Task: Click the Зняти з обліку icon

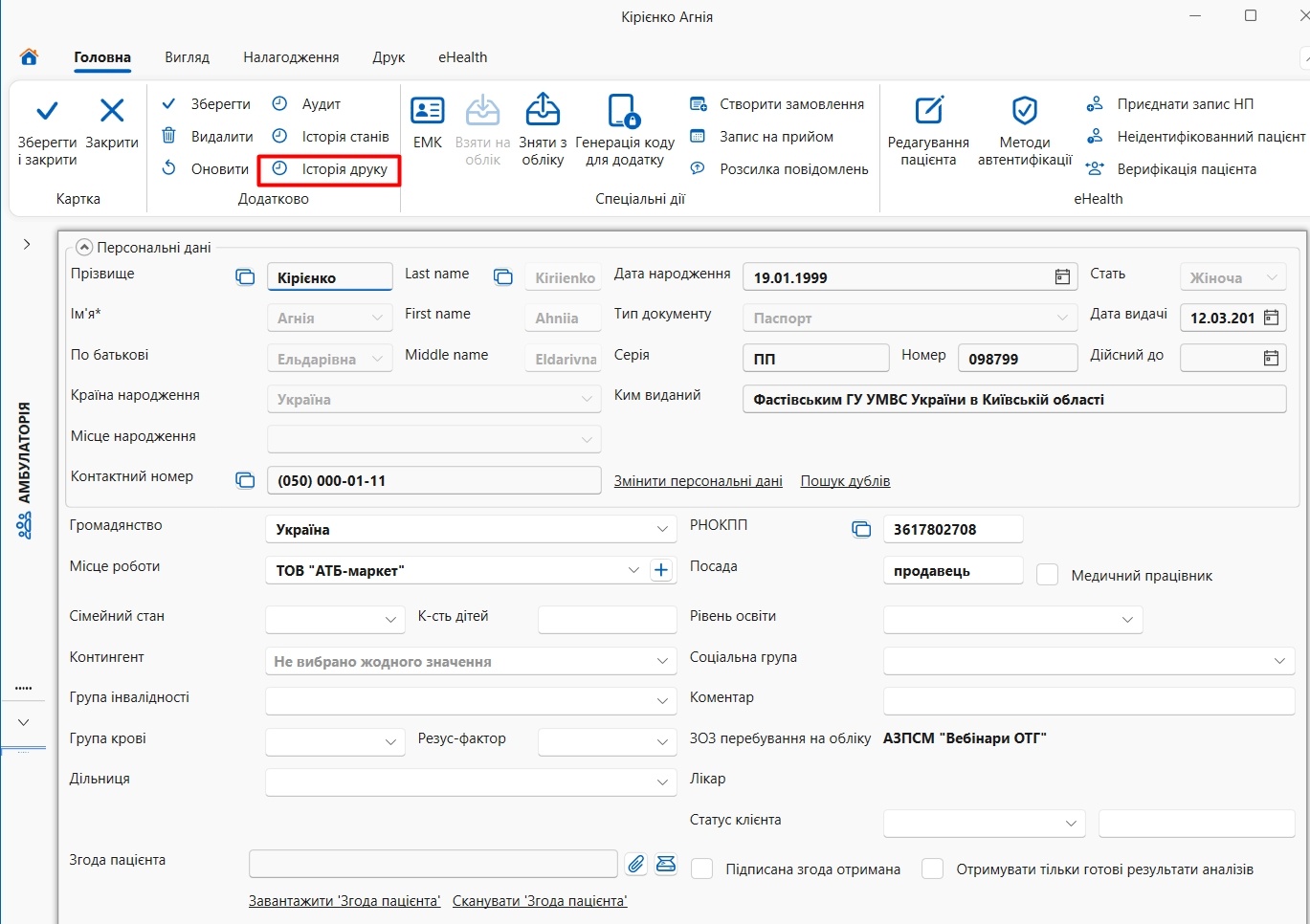Action: click(x=543, y=110)
